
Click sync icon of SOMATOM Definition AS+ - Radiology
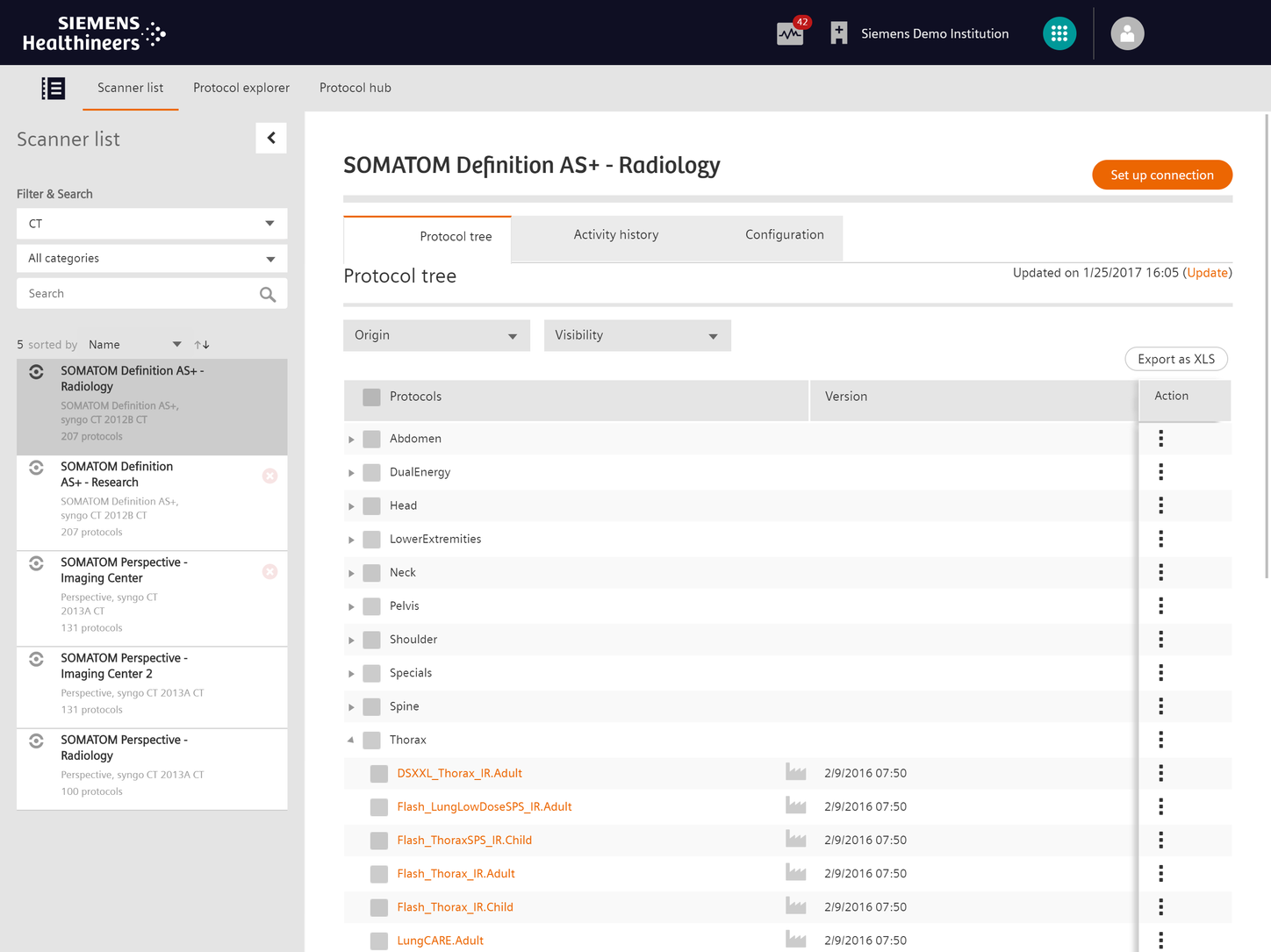point(36,372)
